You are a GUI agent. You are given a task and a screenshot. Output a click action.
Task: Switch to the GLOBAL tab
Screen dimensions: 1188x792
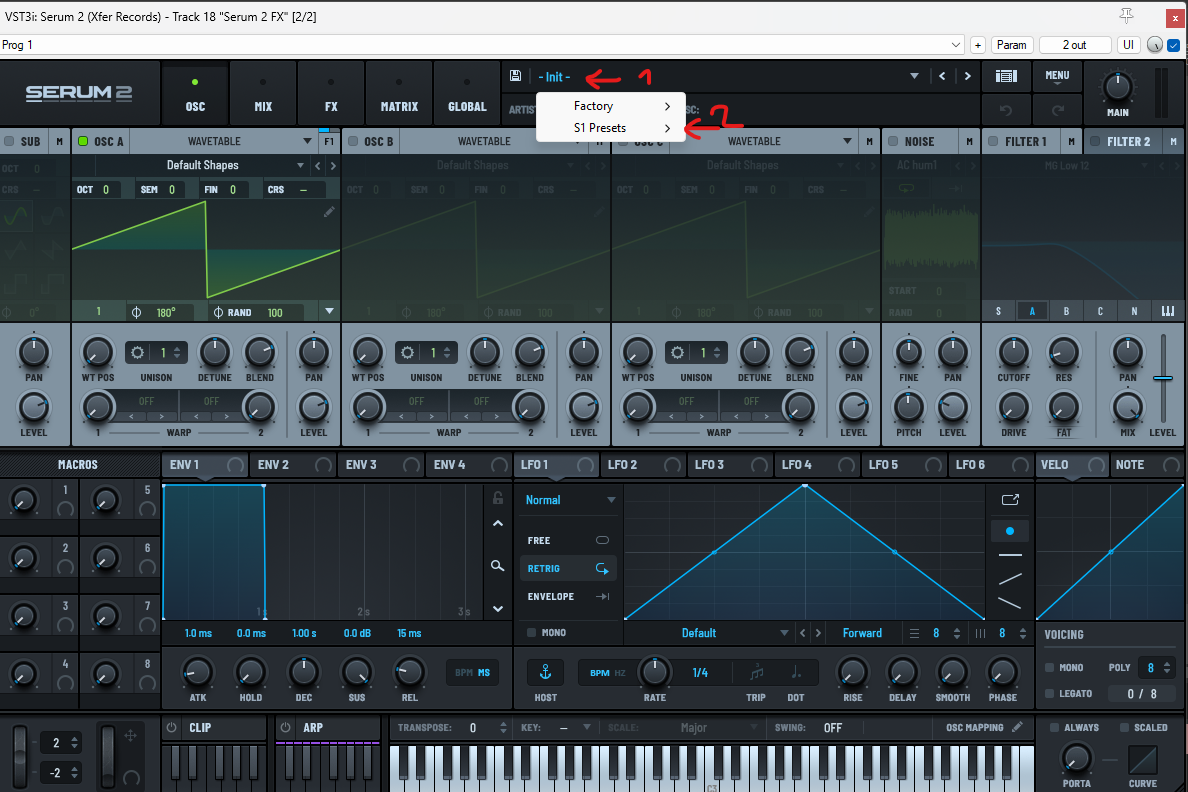467,94
